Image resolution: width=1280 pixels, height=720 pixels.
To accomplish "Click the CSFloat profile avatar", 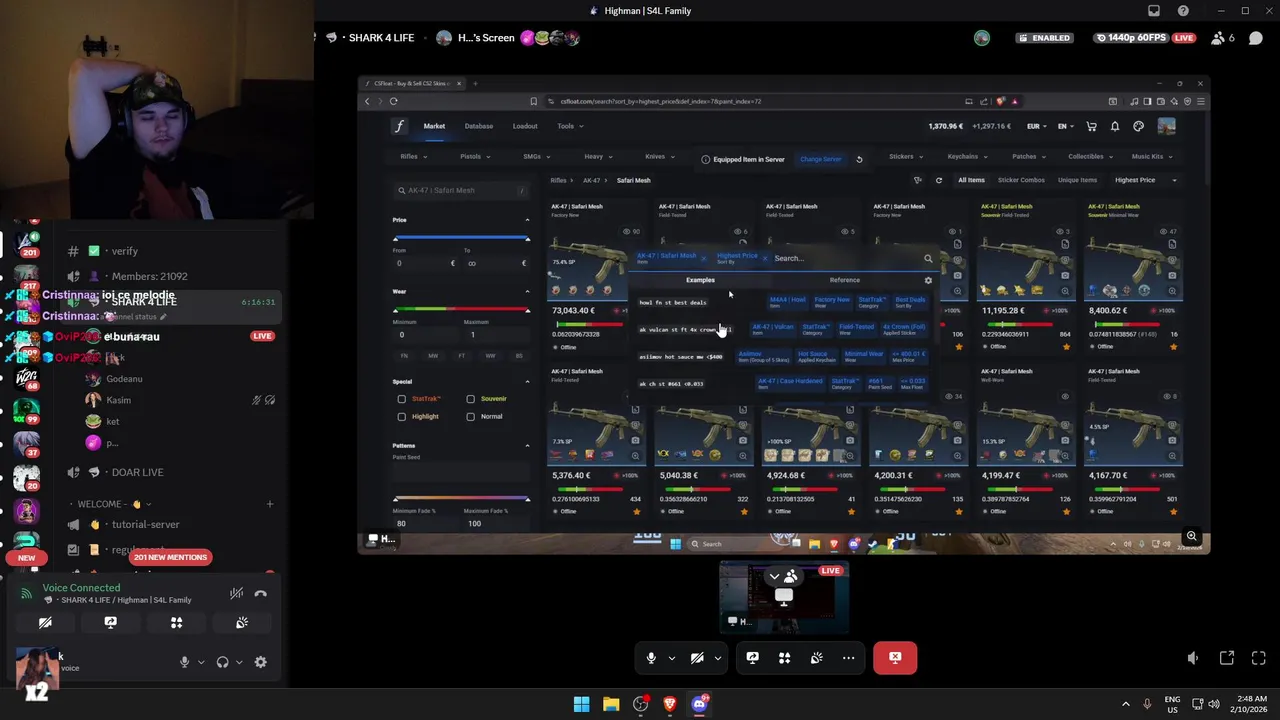I will click(x=1166, y=126).
